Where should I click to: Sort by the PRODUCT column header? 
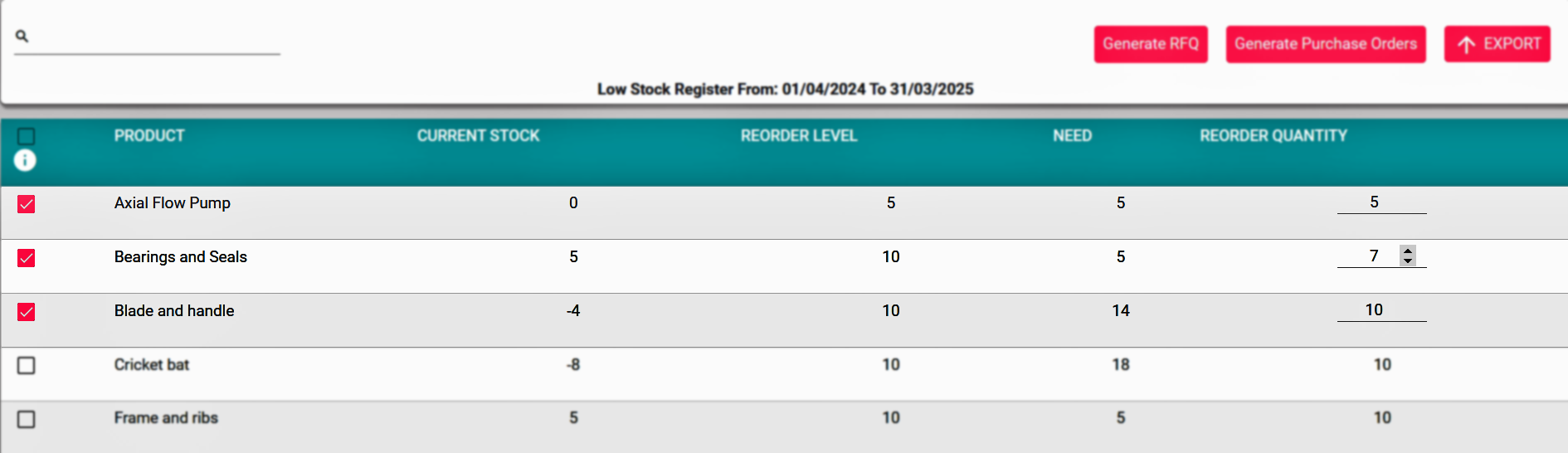point(149,135)
